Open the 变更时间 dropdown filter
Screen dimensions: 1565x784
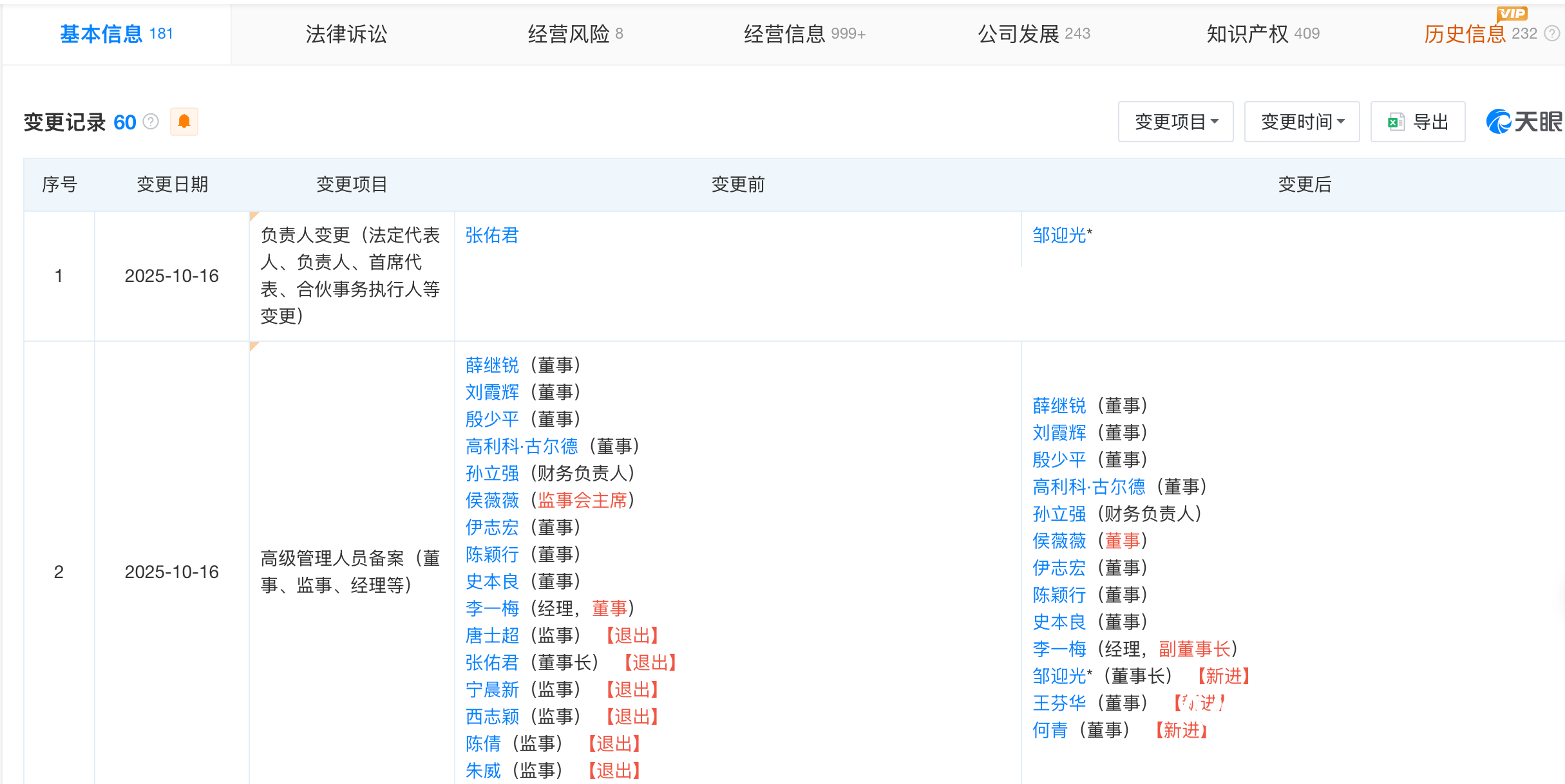(x=1302, y=122)
